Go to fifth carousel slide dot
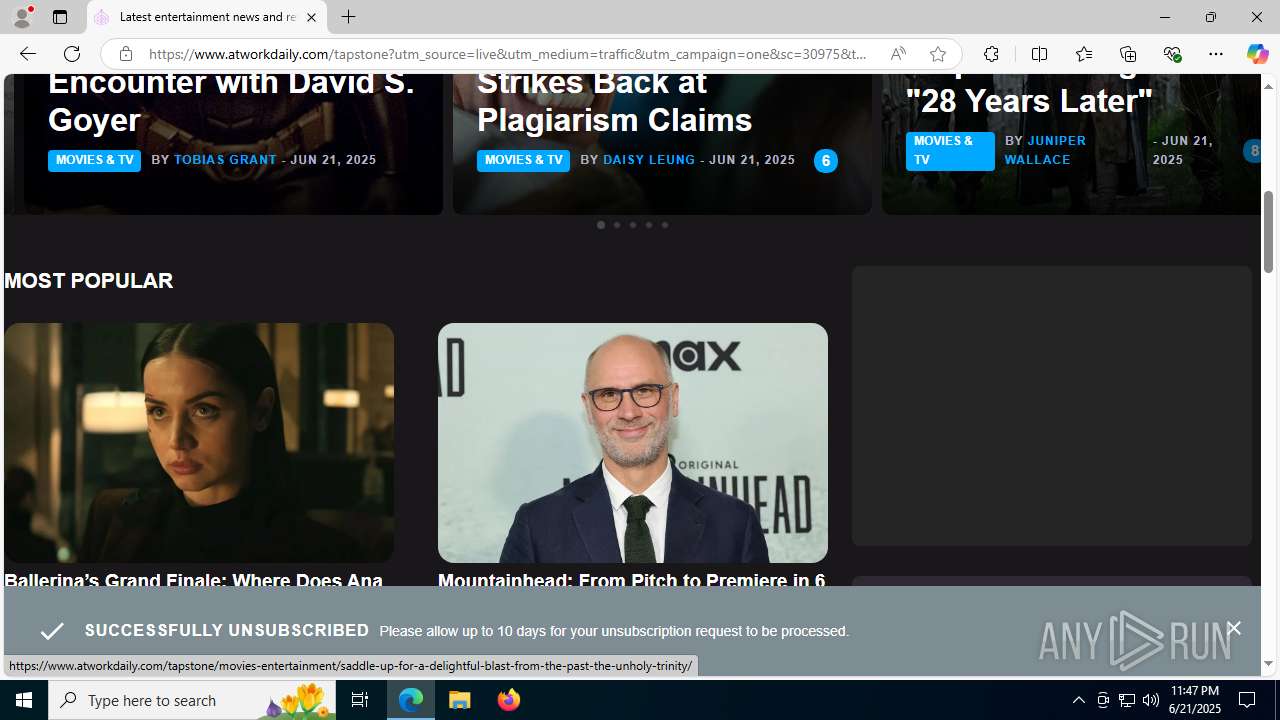 664,225
